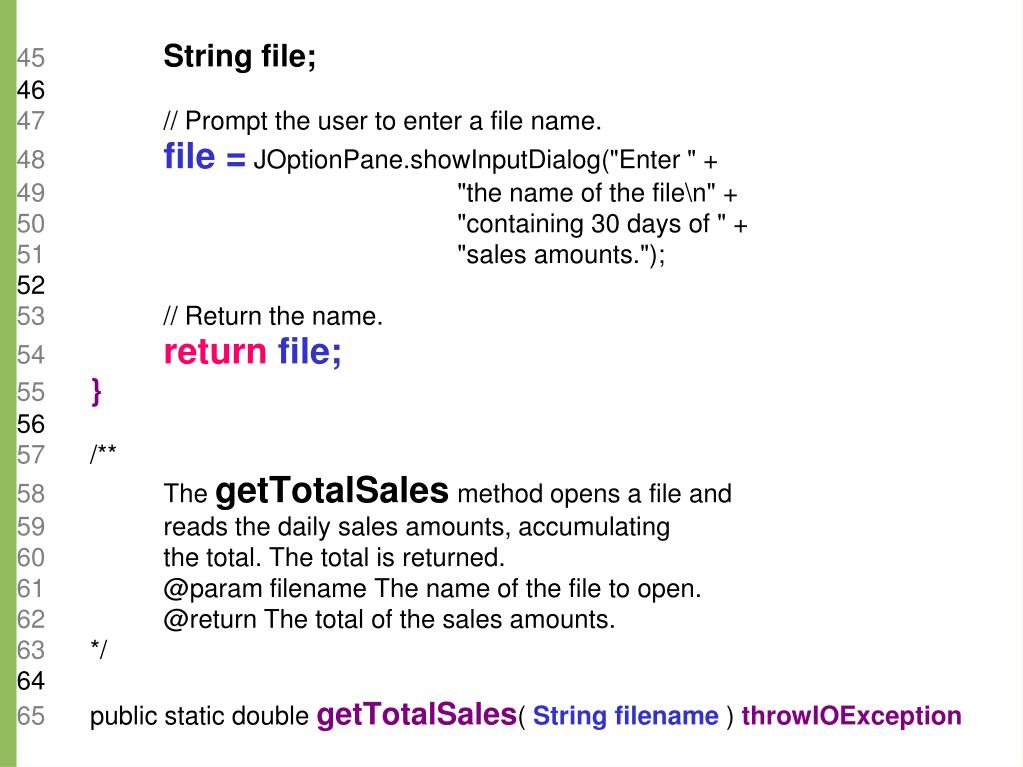
Task: Click the purple getTotalSales method name
Action: point(417,715)
